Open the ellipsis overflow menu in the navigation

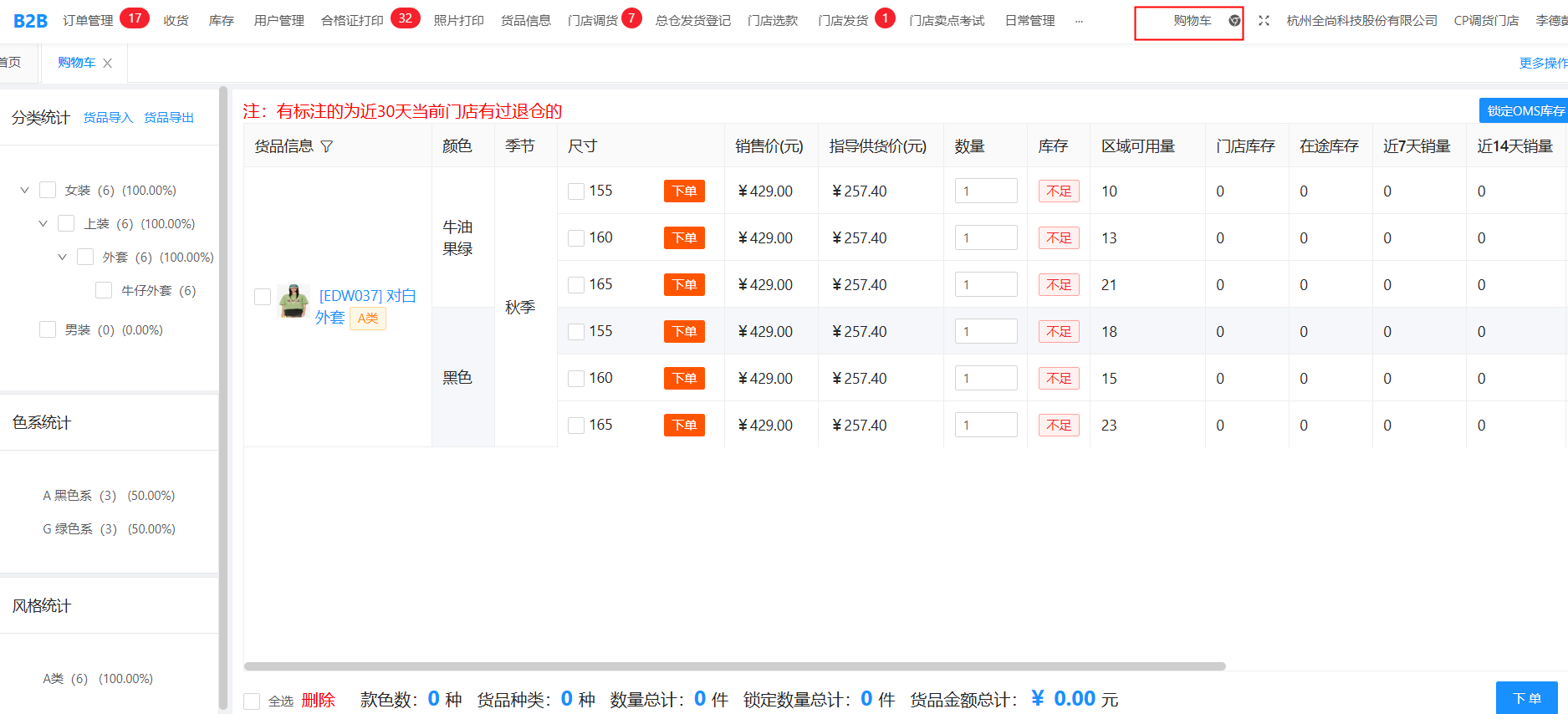[x=1079, y=21]
